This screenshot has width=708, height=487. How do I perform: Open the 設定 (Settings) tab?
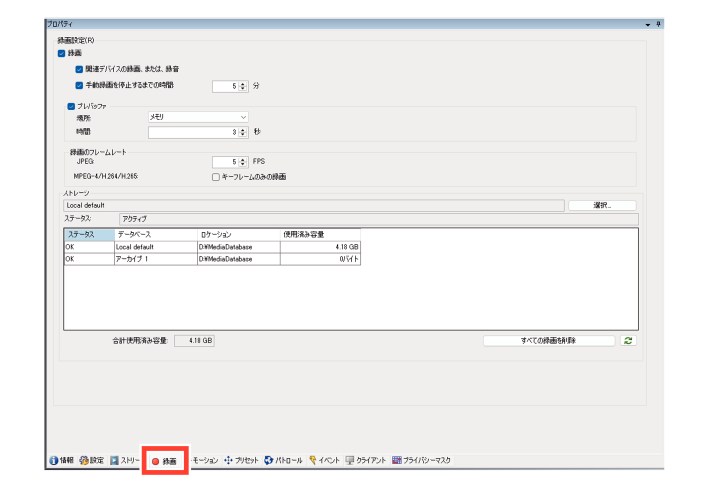click(x=92, y=460)
